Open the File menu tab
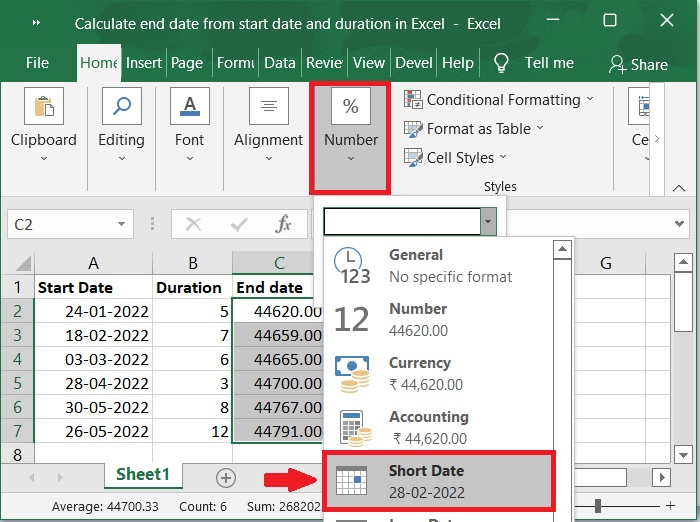The width and height of the screenshot is (700, 522). point(37,62)
